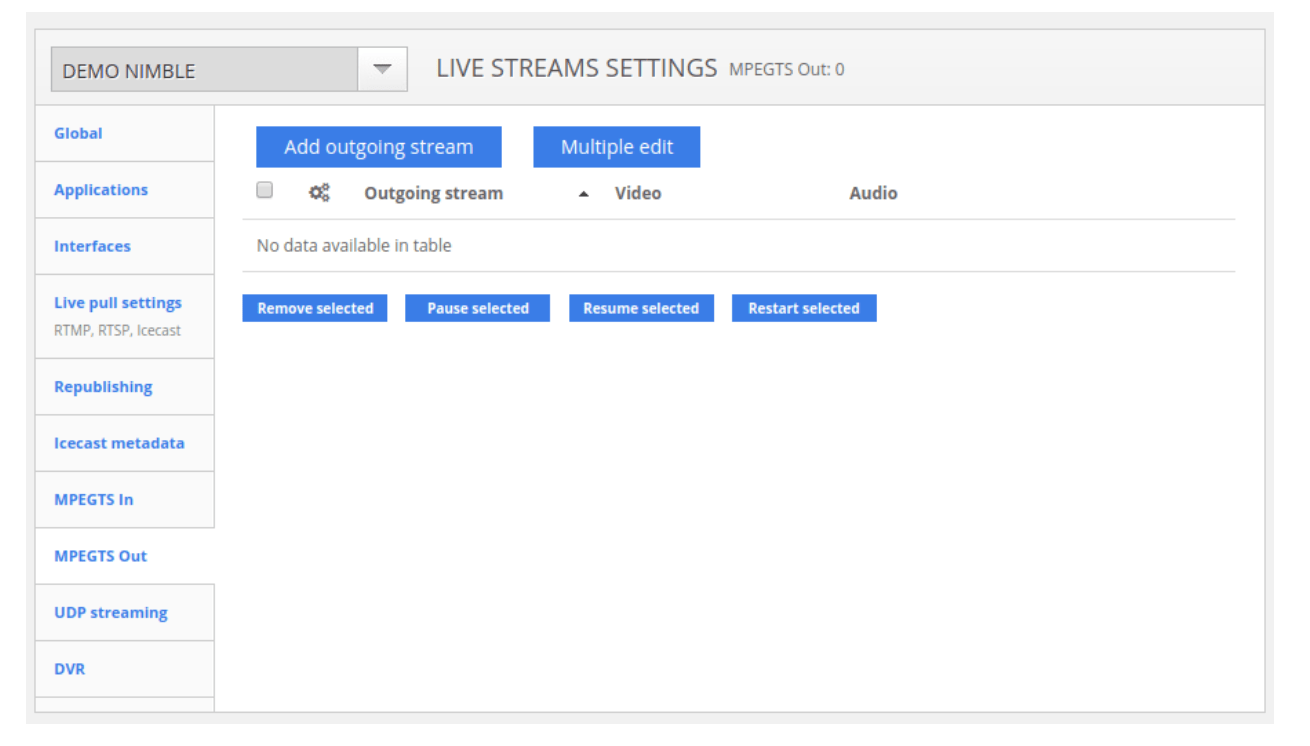The height and width of the screenshot is (746, 1310).
Task: Click the Restart selected button
Action: (x=804, y=308)
